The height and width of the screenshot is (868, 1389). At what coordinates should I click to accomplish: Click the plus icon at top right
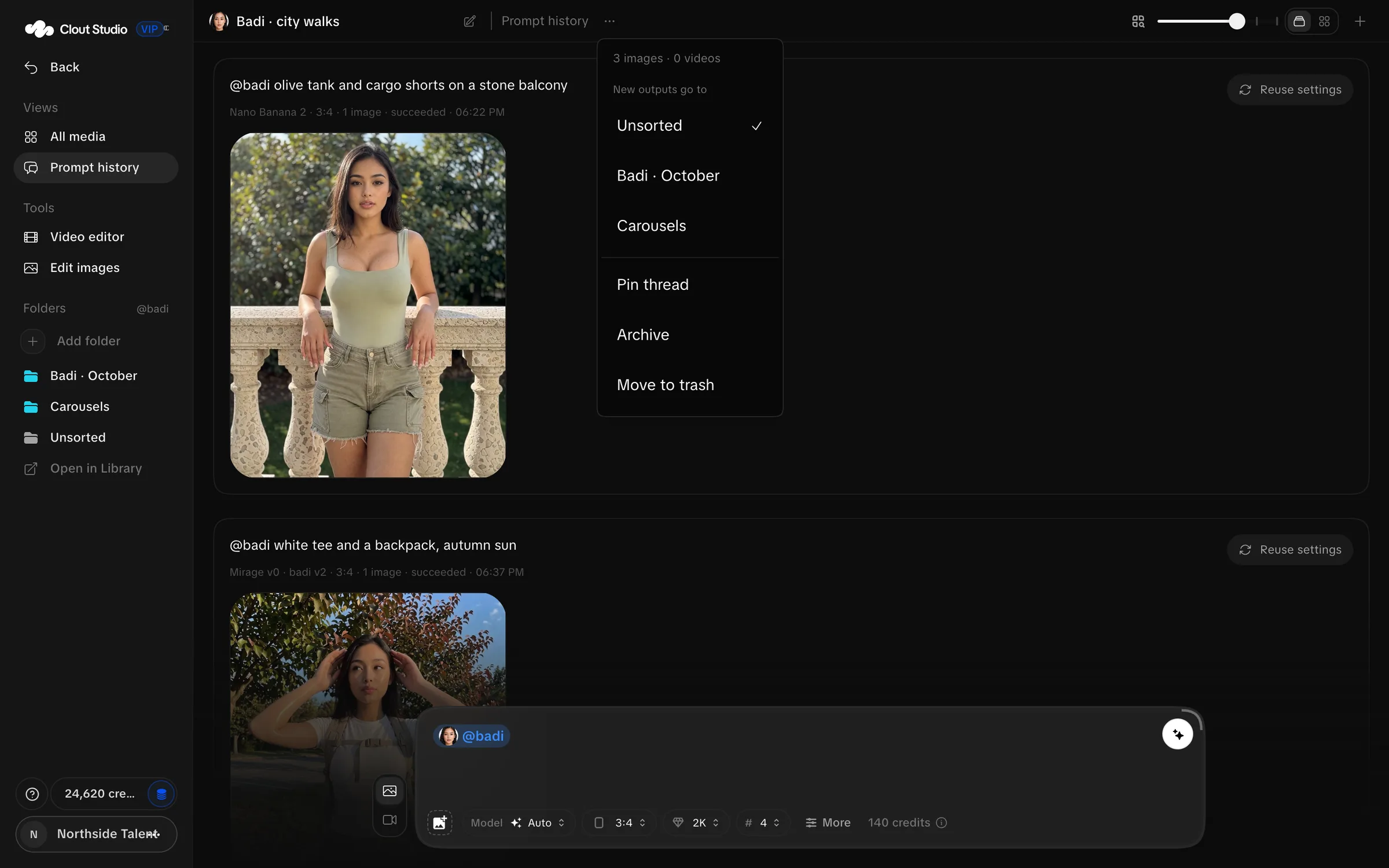[x=1360, y=21]
